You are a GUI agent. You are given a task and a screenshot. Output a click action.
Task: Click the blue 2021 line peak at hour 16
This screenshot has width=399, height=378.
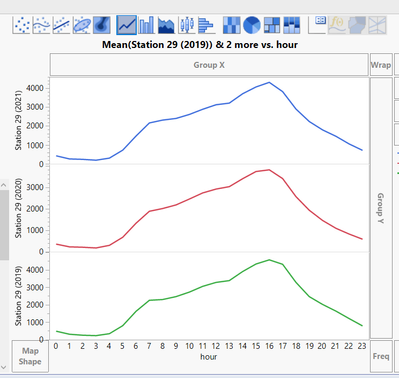pos(269,82)
